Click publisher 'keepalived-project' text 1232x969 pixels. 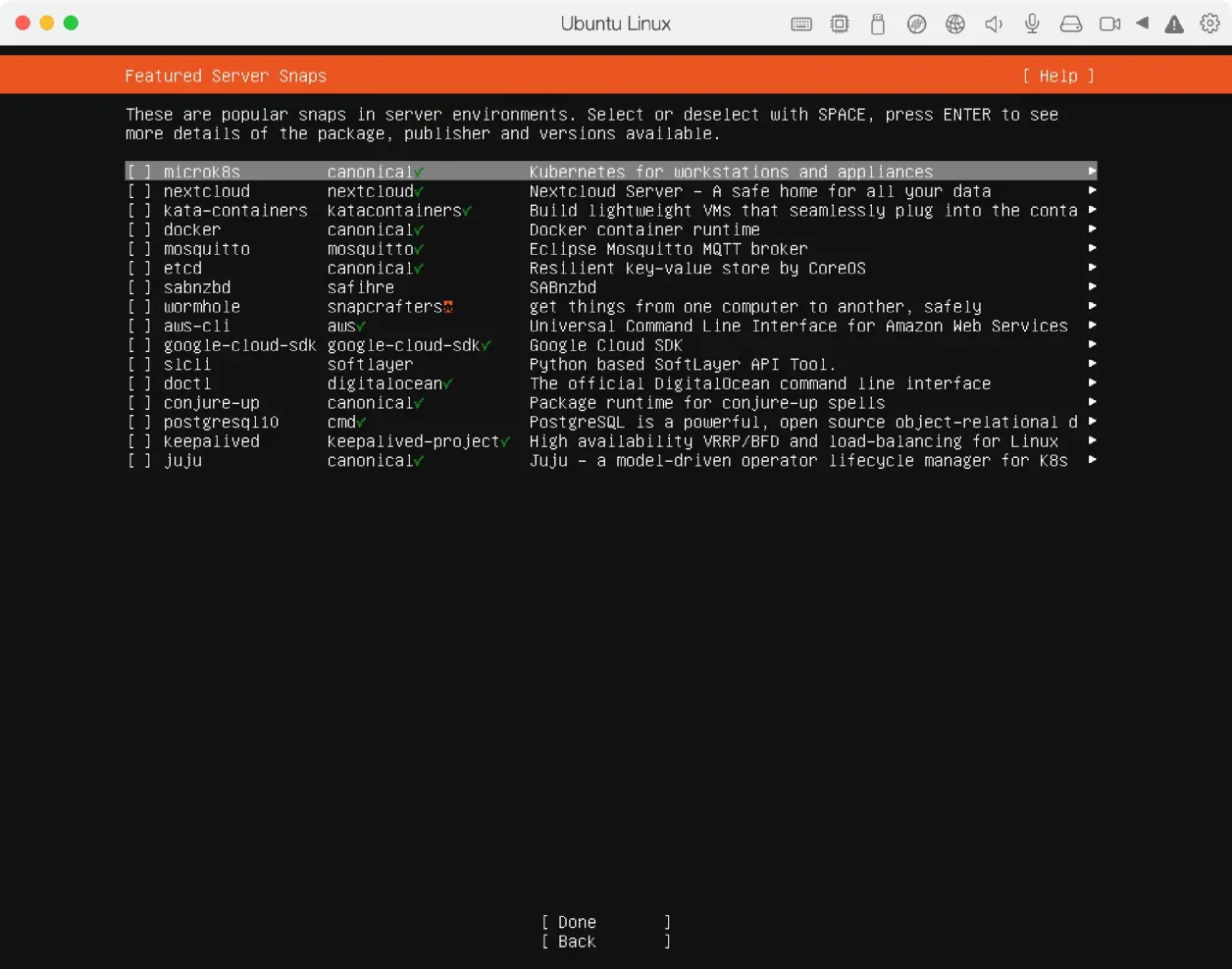[x=414, y=441]
